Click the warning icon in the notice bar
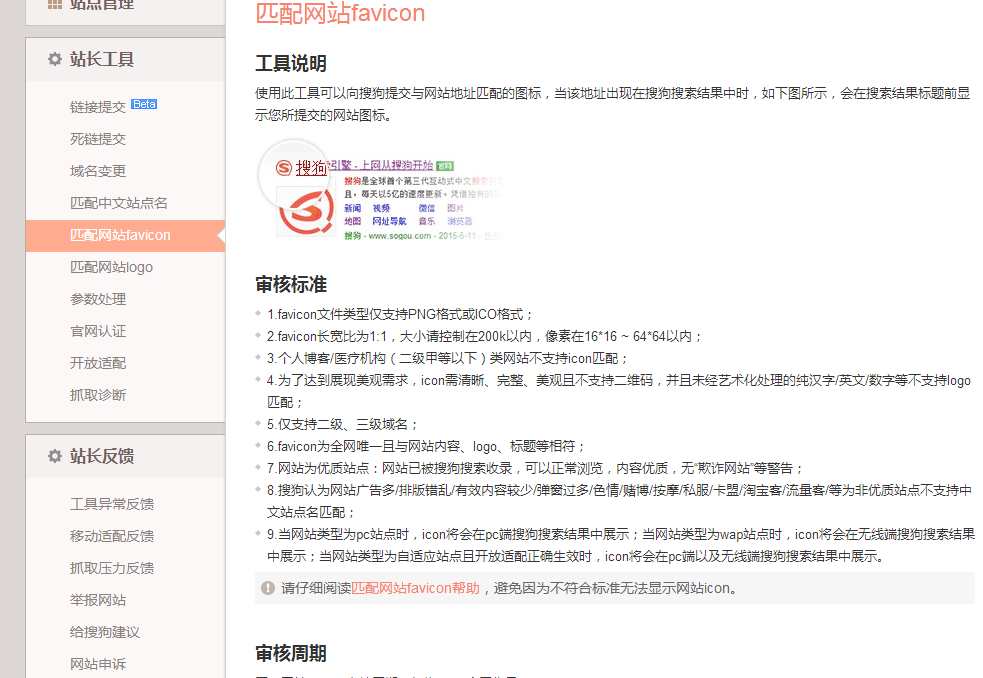This screenshot has width=983, height=678. coord(268,588)
